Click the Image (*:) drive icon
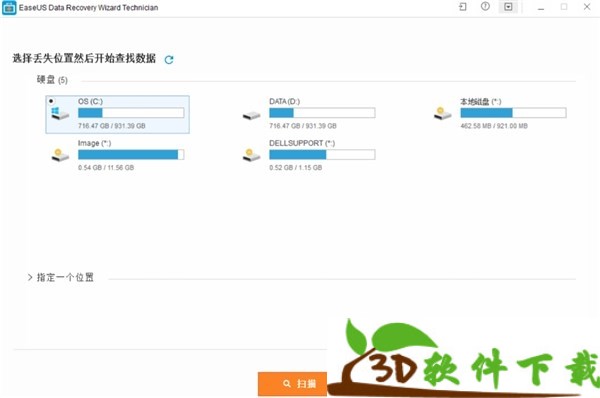The height and width of the screenshot is (398, 600). tap(60, 155)
